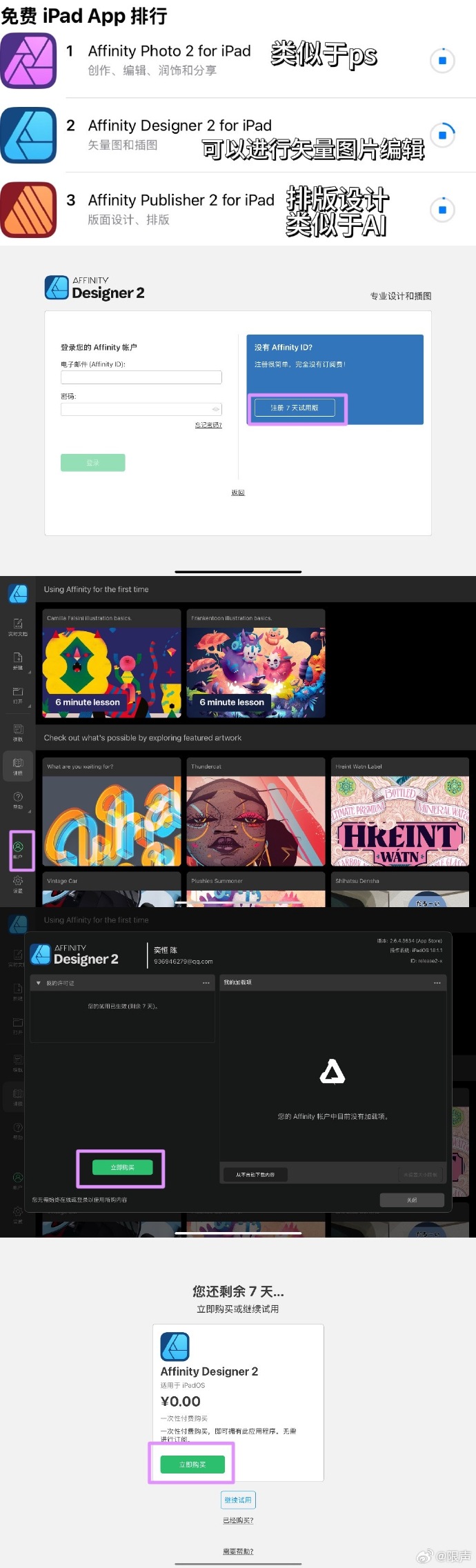Open Camilla Falsini illustration basics lesson
Viewport: 476px width, 1568px height.
point(112,664)
